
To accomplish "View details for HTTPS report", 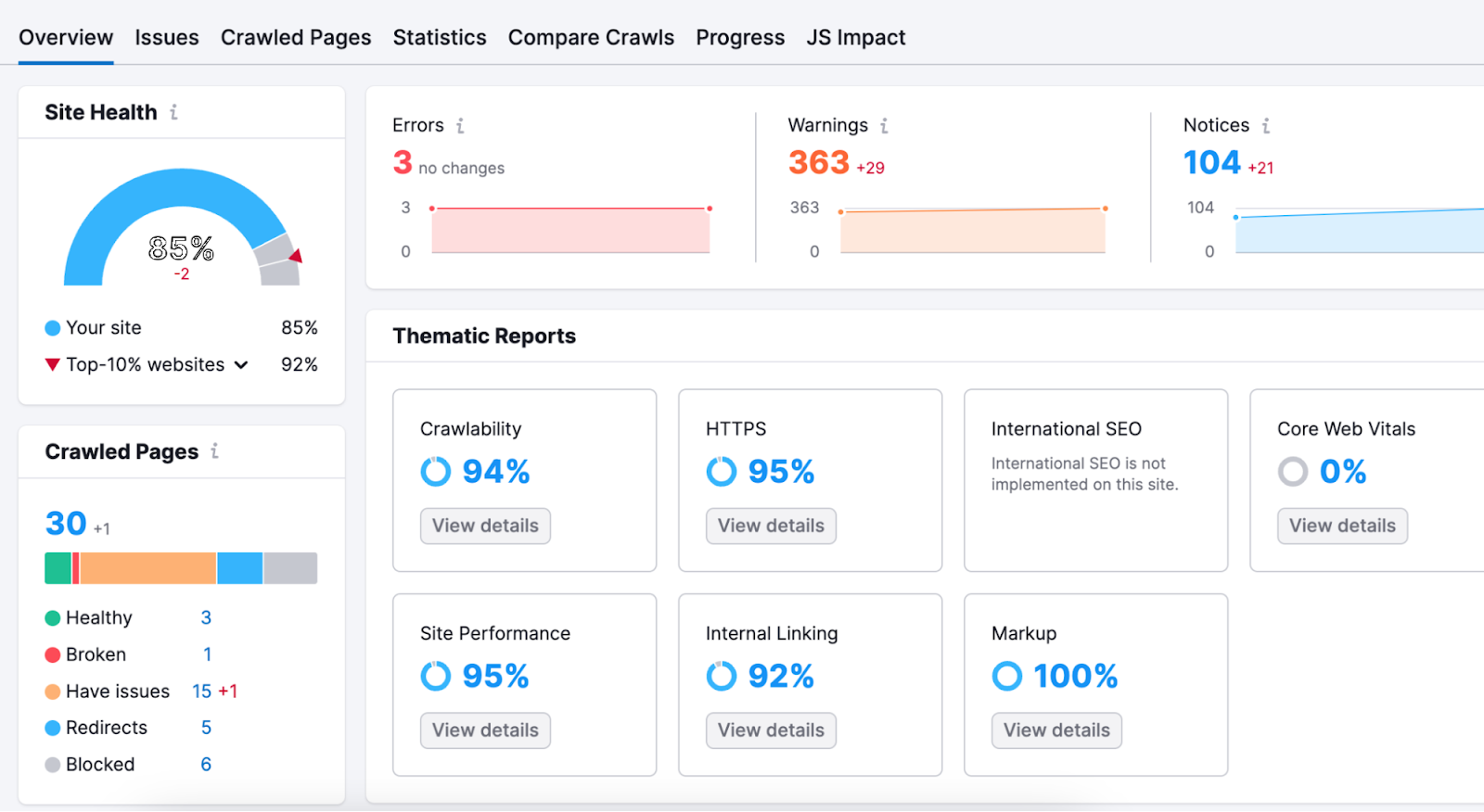I will point(771,526).
